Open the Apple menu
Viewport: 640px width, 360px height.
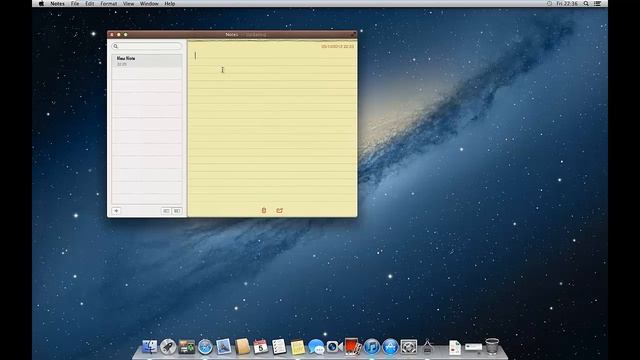pyautogui.click(x=41, y=3)
